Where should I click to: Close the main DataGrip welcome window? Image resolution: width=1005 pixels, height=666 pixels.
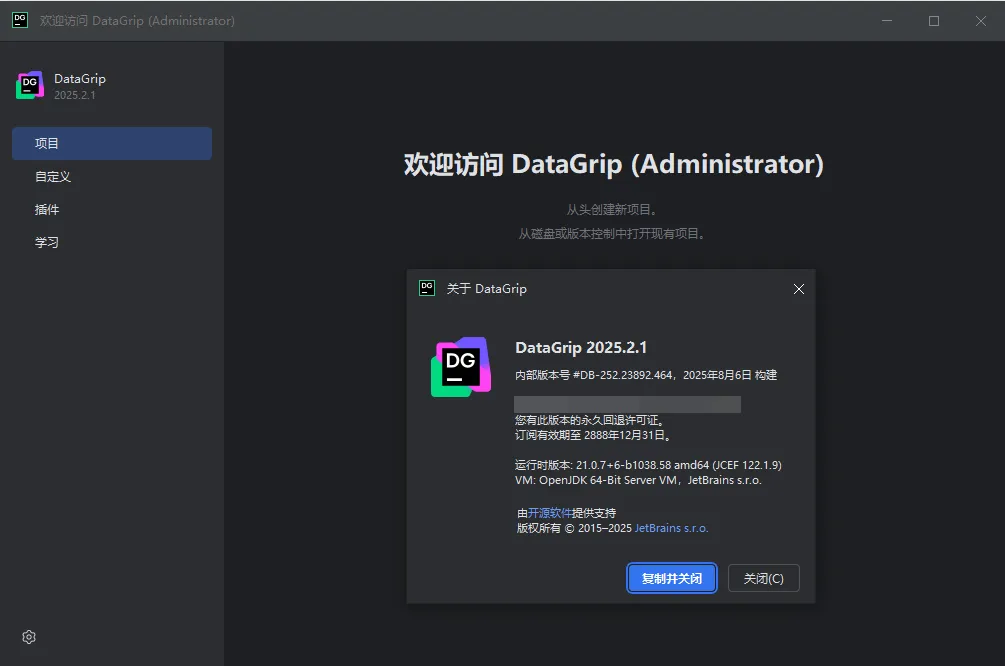[980, 21]
